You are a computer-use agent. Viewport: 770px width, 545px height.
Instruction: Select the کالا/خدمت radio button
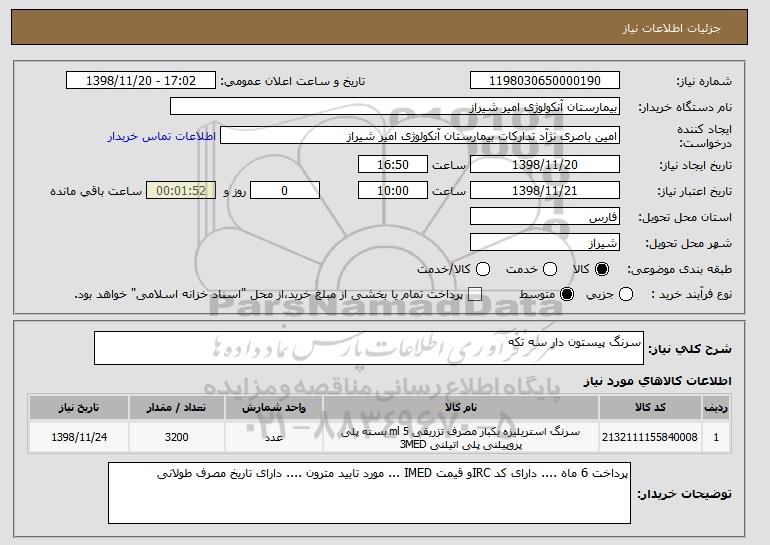click(483, 269)
